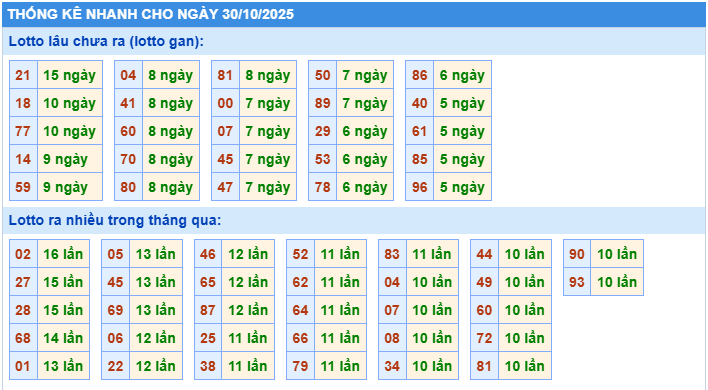The height and width of the screenshot is (390, 708).
Task: Select lotto gan number 70
Action: coord(128,159)
